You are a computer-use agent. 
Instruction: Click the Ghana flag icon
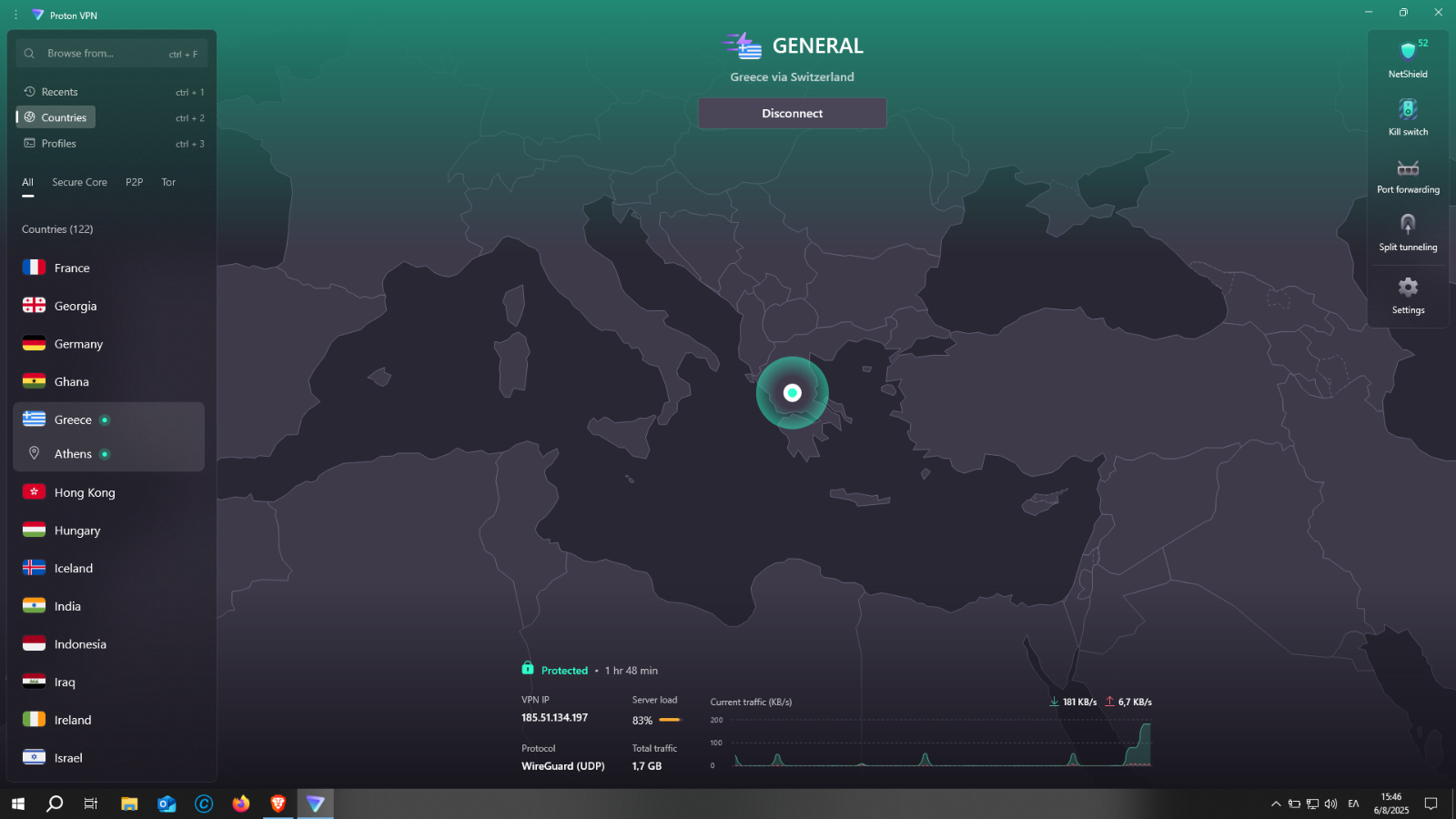(x=34, y=381)
